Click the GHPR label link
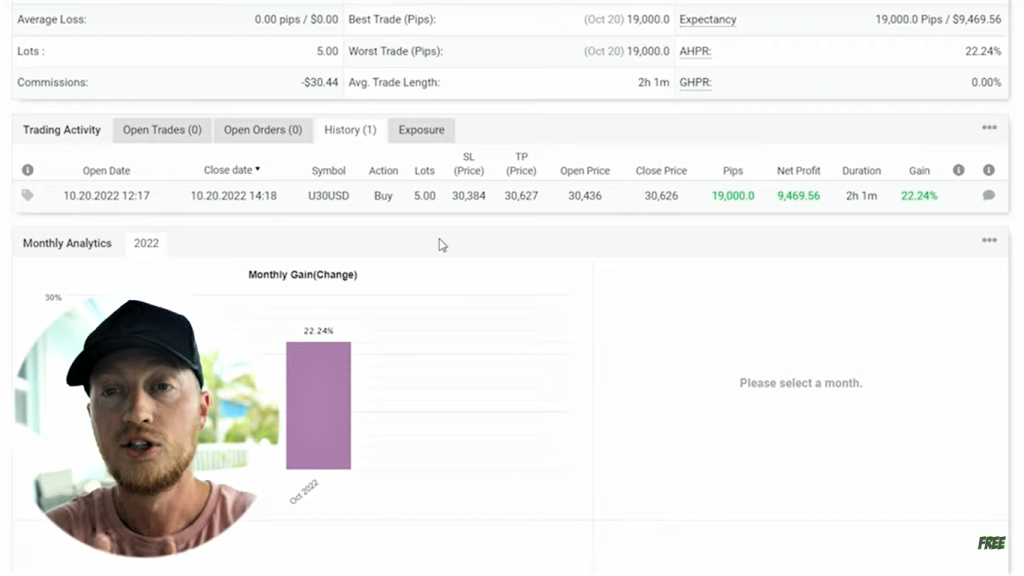Image resolution: width=1024 pixels, height=576 pixels. [x=695, y=82]
